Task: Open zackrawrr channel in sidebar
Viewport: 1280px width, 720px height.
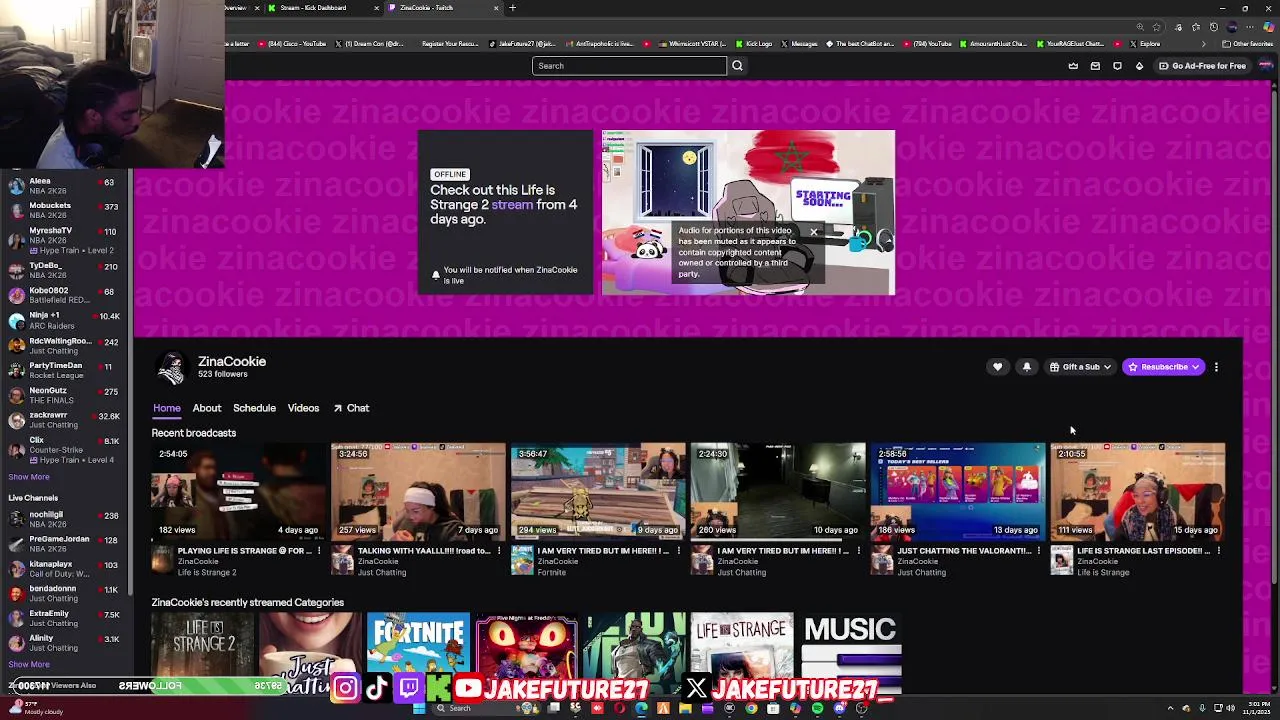Action: [x=66, y=420]
